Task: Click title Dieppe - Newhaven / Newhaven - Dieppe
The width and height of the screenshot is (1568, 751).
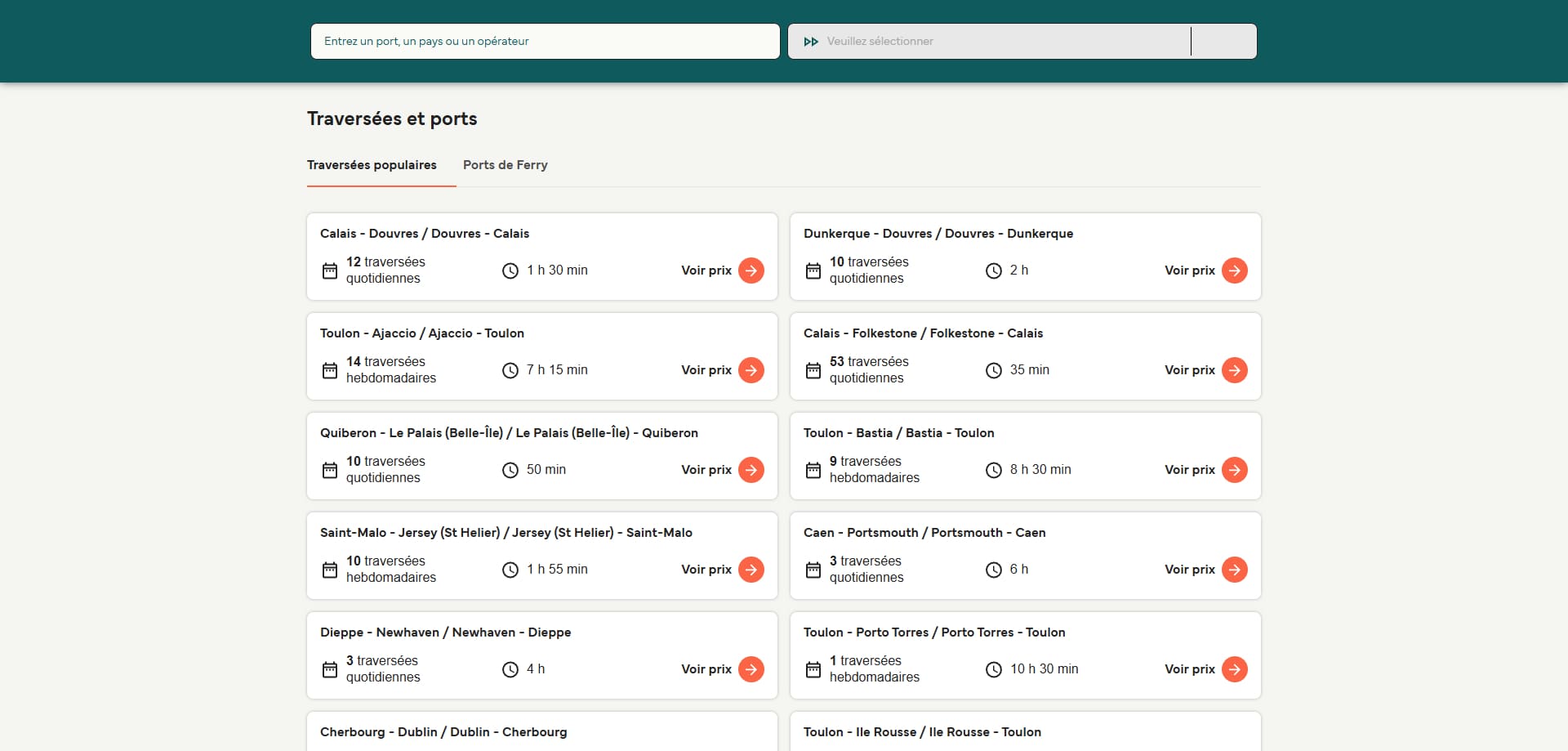Action: (x=446, y=633)
